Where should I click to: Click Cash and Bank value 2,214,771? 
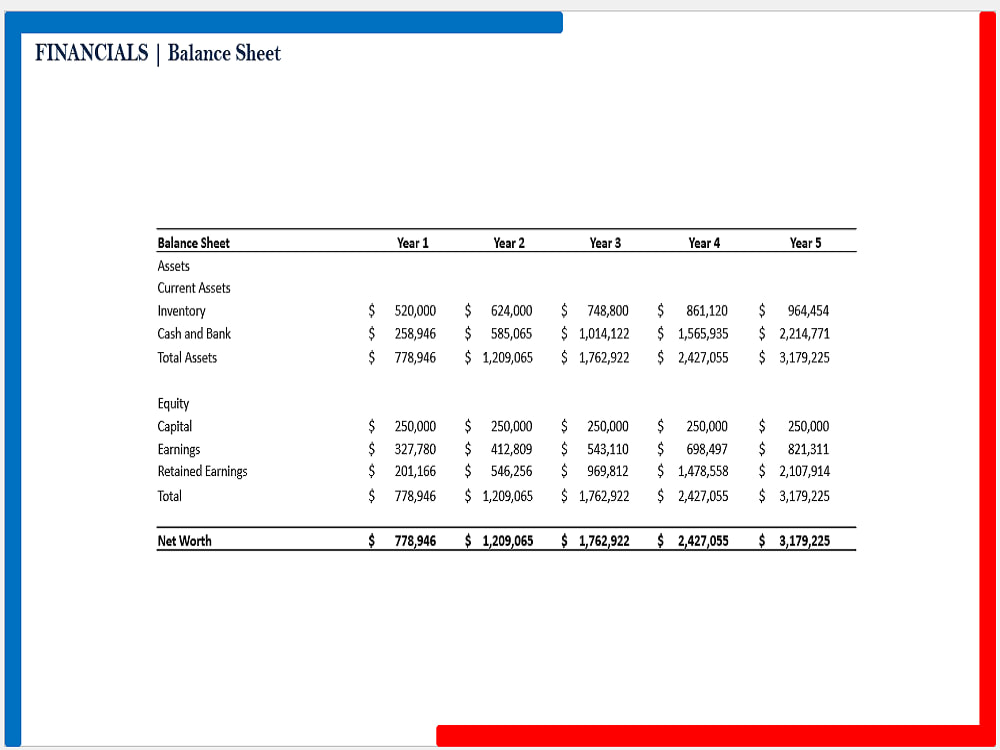coord(804,334)
